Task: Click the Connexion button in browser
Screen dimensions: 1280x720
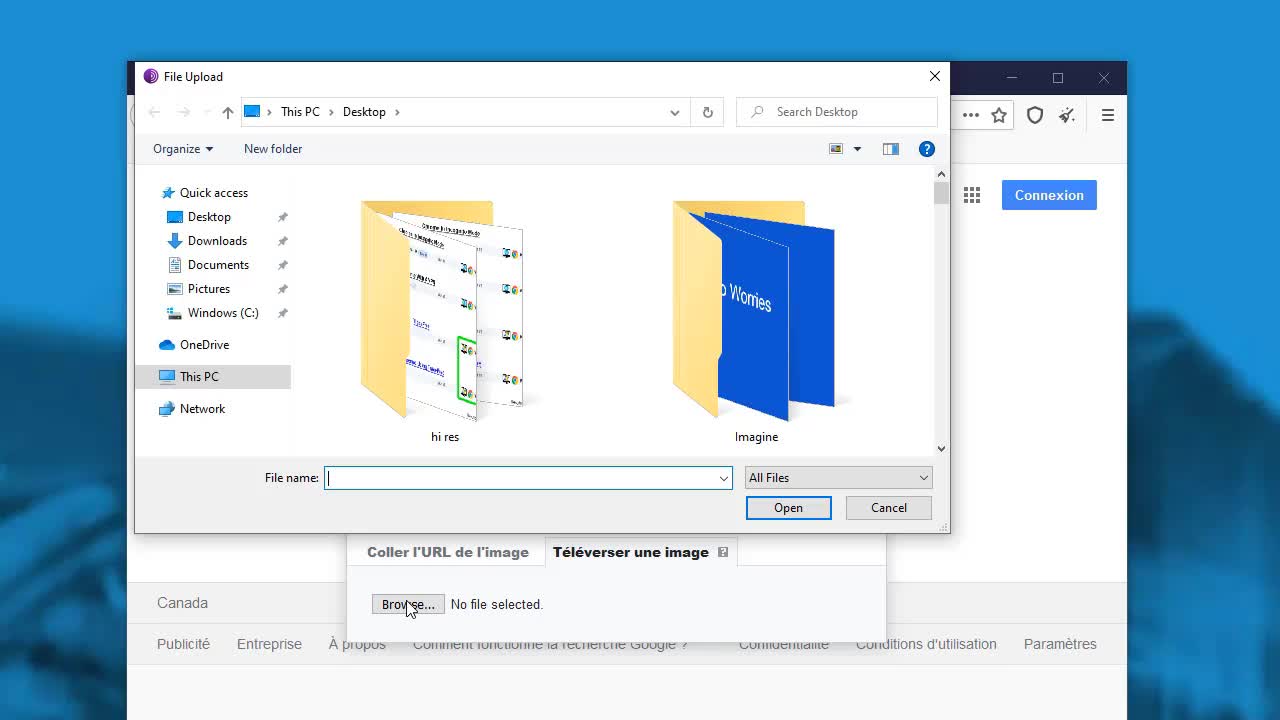Action: click(x=1049, y=195)
